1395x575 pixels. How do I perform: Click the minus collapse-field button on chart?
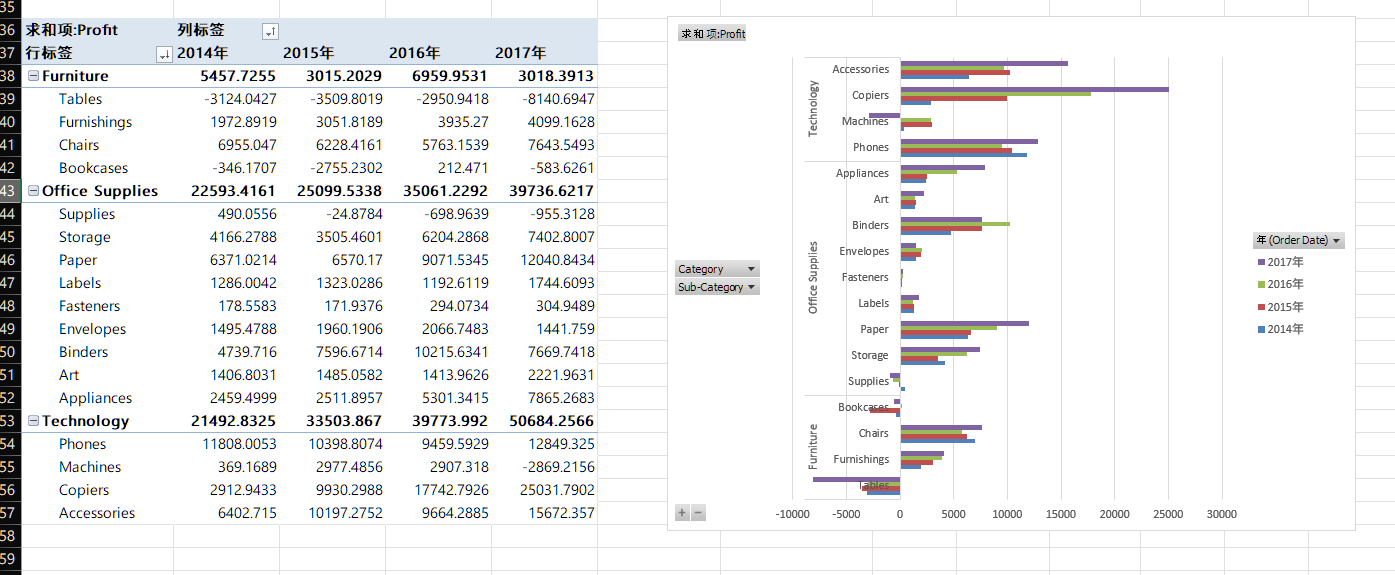[x=698, y=513]
